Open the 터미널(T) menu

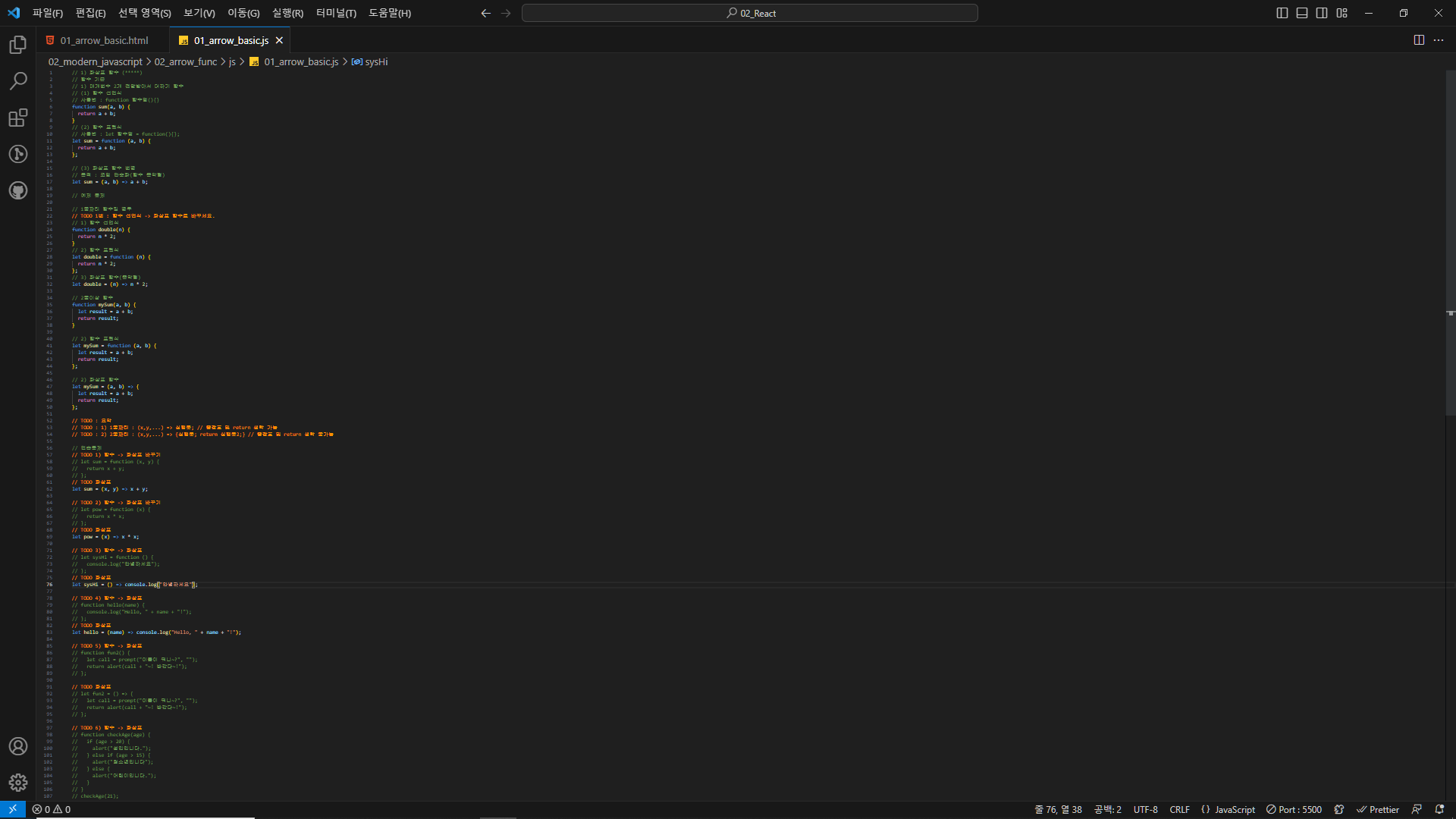tap(336, 13)
